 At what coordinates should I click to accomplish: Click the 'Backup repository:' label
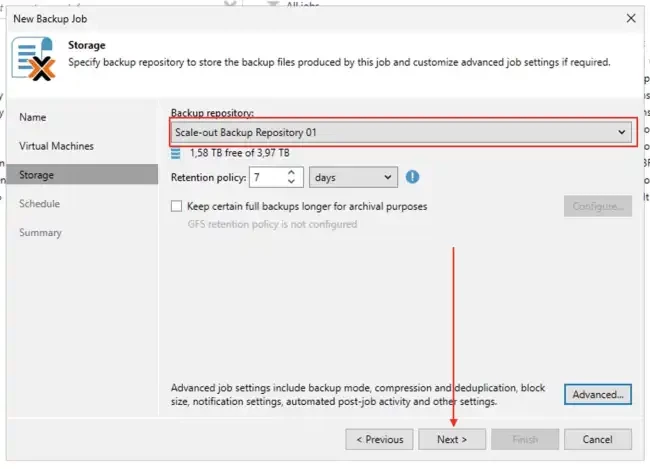click(x=212, y=113)
